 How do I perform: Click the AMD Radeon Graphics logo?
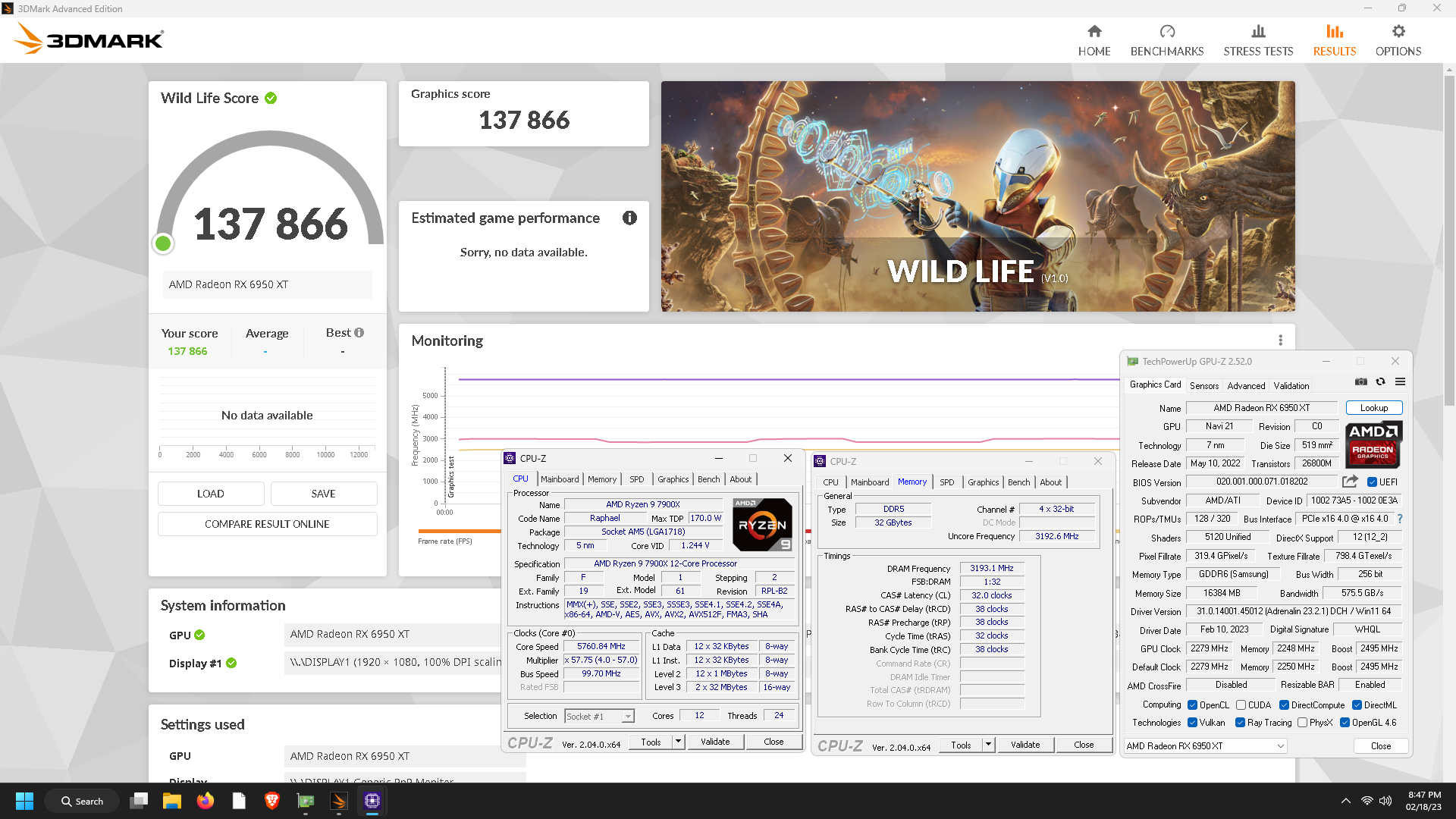pyautogui.click(x=1373, y=444)
